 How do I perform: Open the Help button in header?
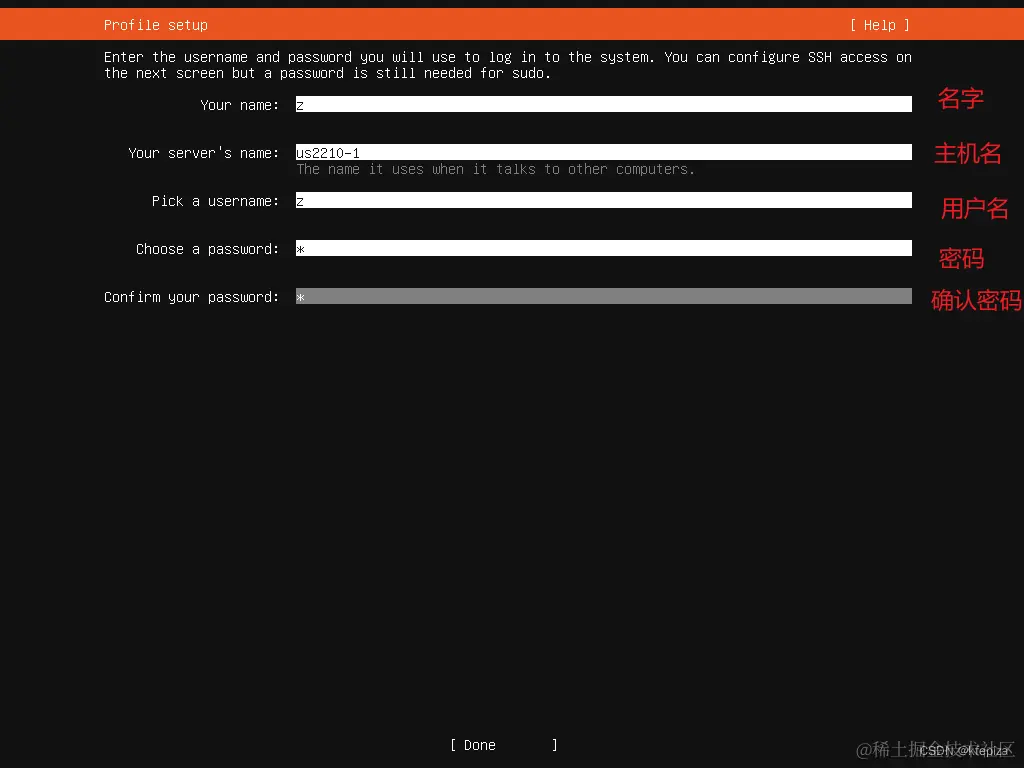pyautogui.click(x=880, y=25)
